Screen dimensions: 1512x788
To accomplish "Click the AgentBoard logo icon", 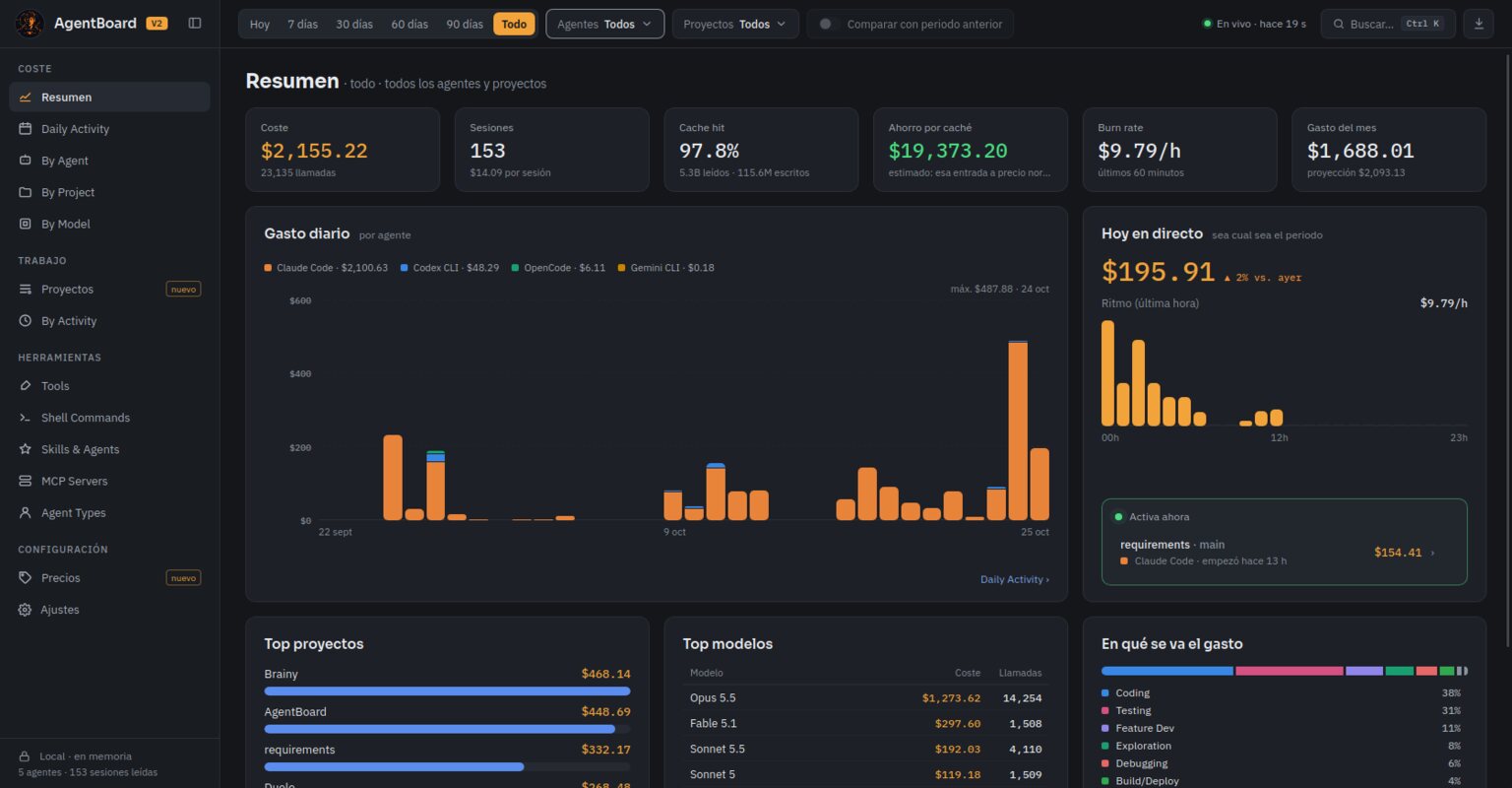I will coord(30,24).
